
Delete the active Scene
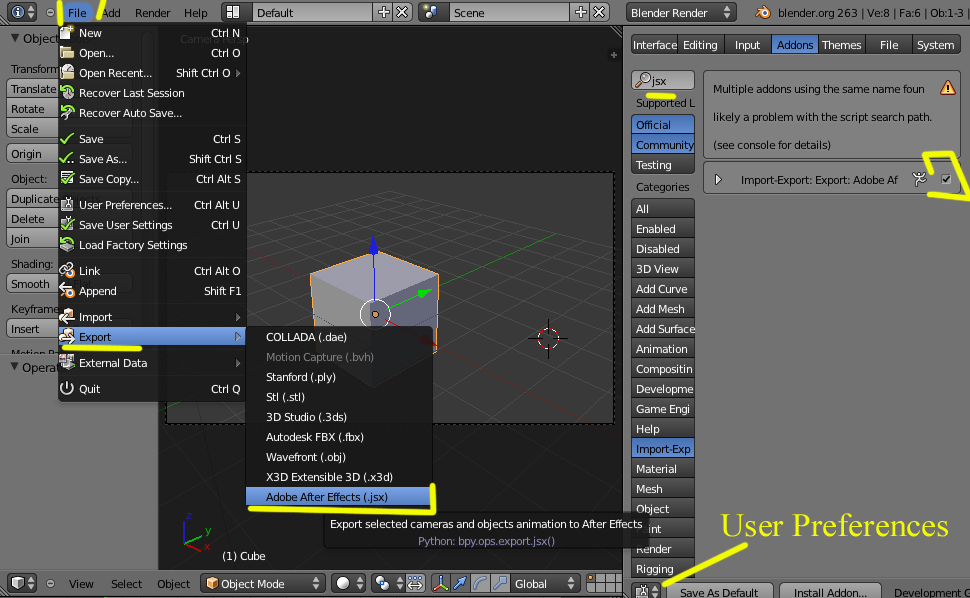tap(599, 12)
